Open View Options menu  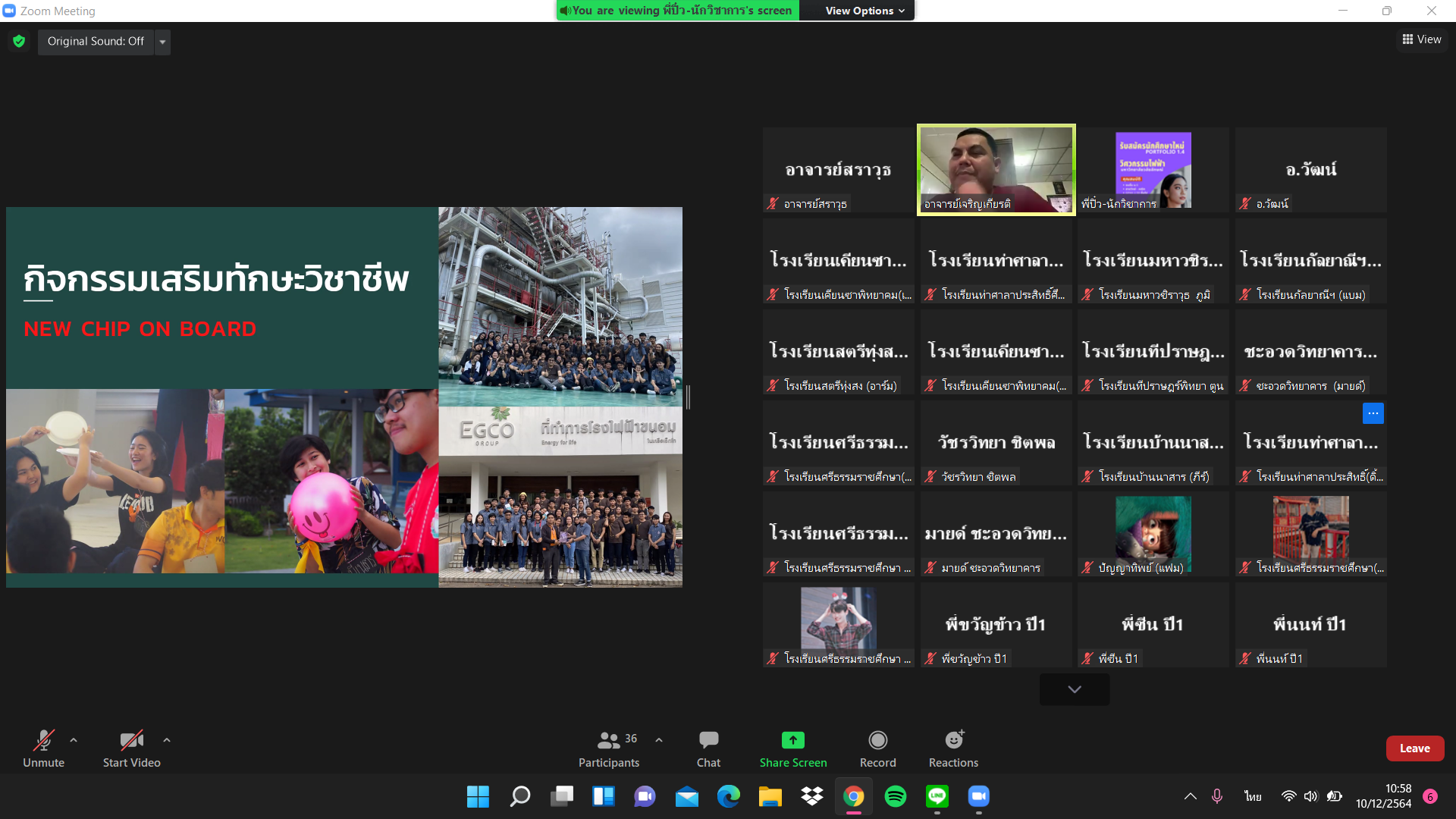point(865,11)
